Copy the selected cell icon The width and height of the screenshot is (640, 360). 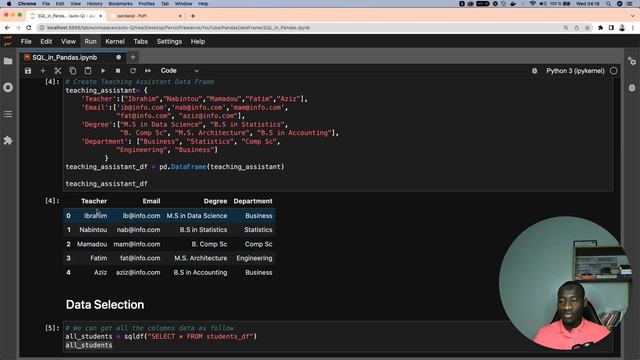click(73, 71)
